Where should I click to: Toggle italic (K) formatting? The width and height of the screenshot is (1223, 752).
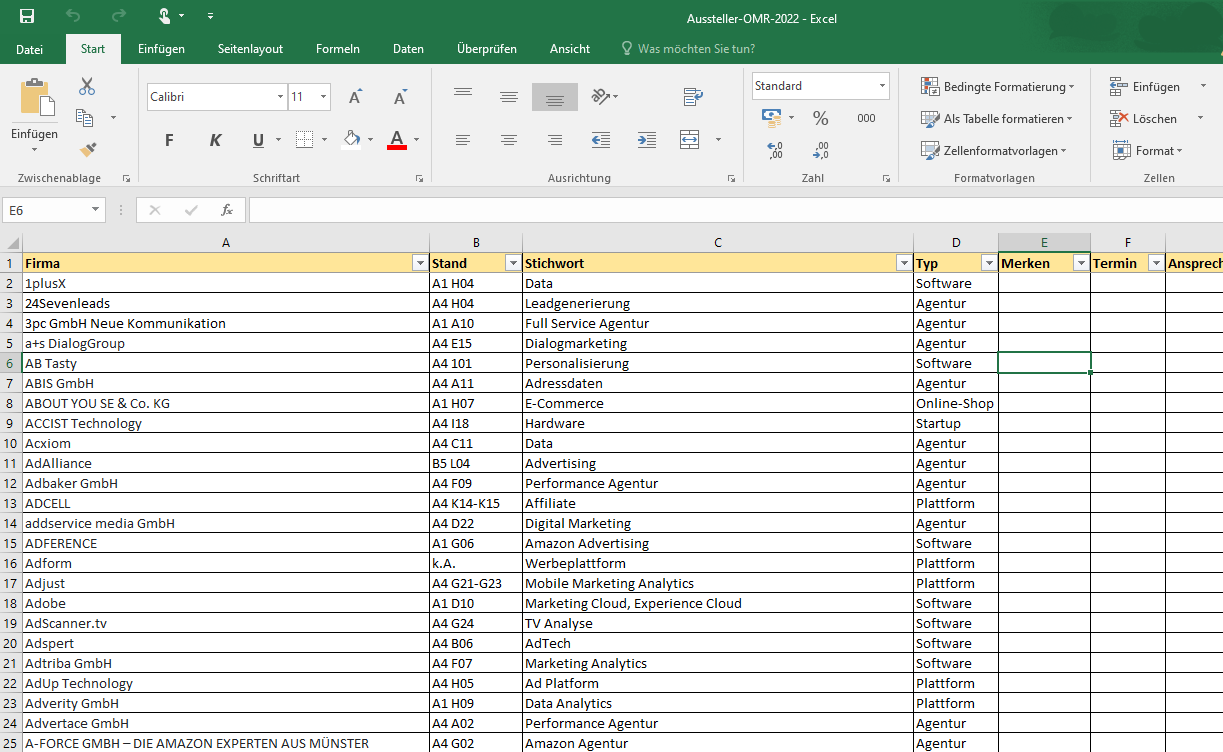tap(215, 140)
